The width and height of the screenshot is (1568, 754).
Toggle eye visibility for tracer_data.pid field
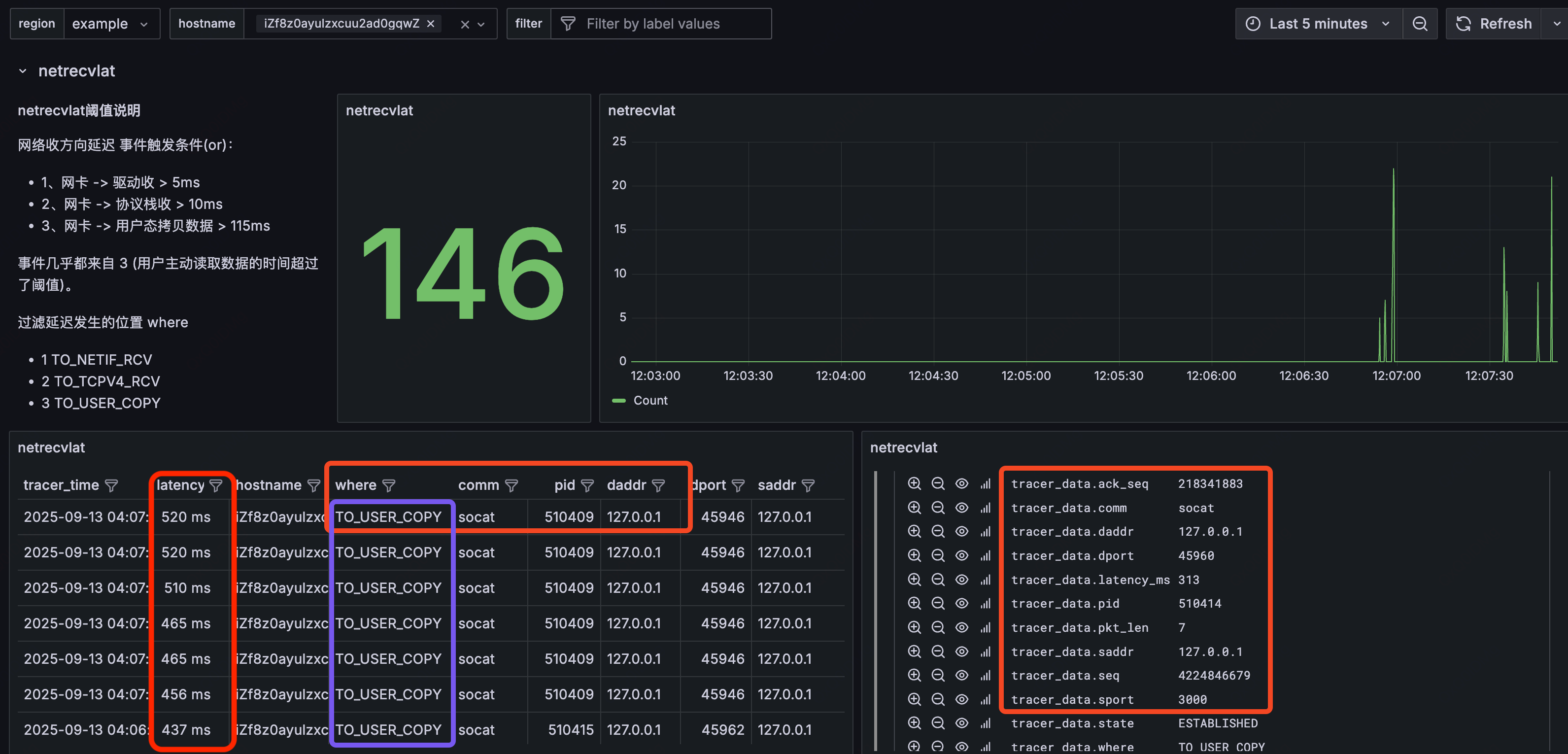click(x=962, y=603)
